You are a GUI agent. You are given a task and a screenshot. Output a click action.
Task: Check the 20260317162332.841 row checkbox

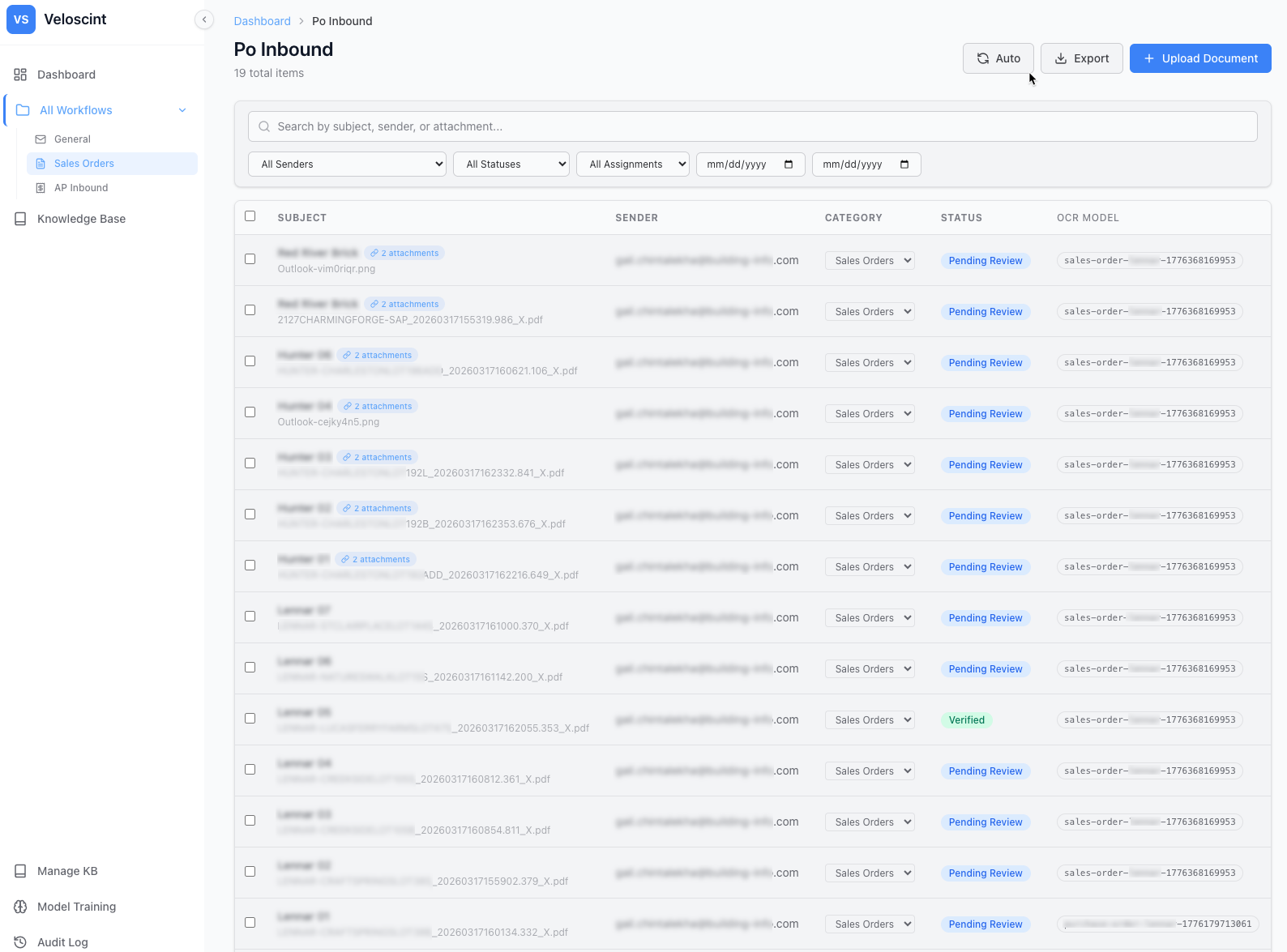coord(250,463)
